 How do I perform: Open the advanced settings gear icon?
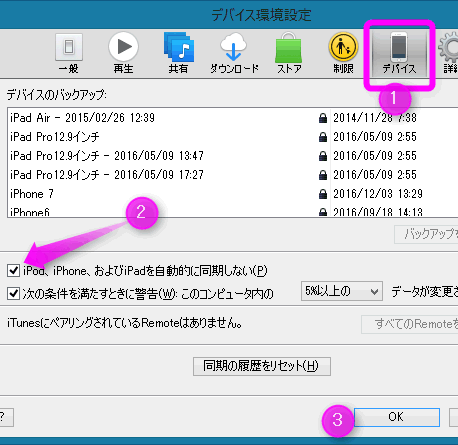point(448,53)
